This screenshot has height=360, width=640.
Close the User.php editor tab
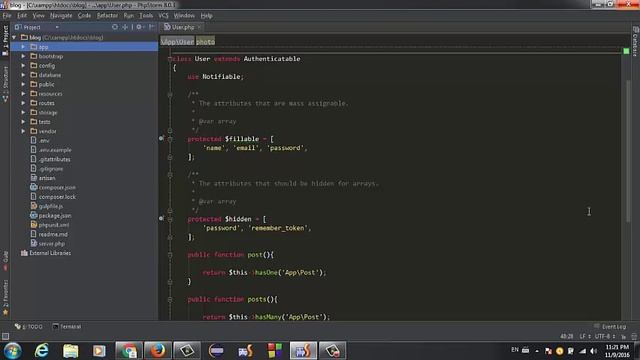199,27
